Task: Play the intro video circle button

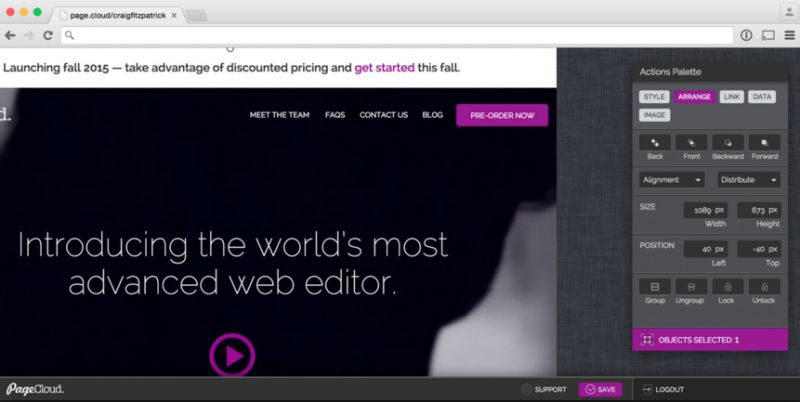Action: click(x=232, y=356)
